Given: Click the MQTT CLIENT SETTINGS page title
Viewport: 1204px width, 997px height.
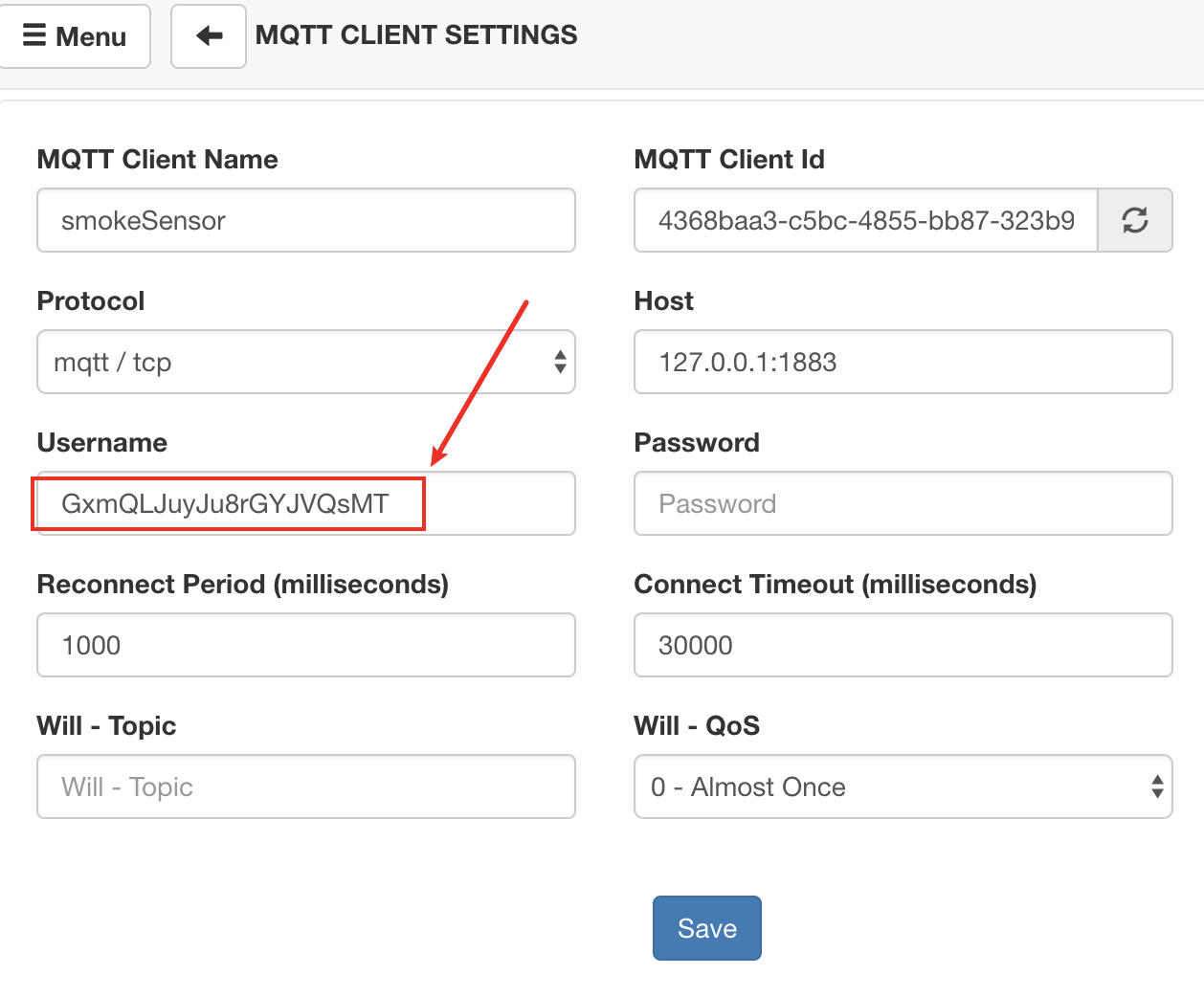Looking at the screenshot, I should (x=416, y=35).
